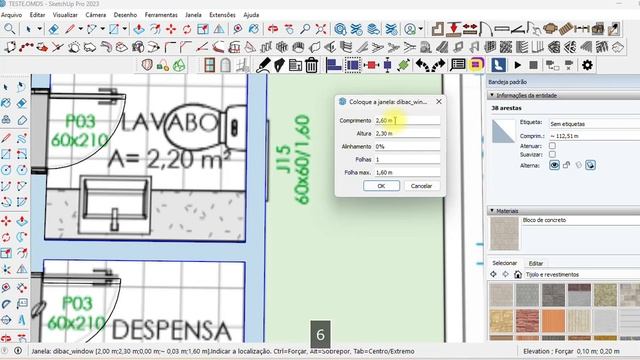
Task: Click the Bloco de concreto material preview
Action: [x=504, y=233]
